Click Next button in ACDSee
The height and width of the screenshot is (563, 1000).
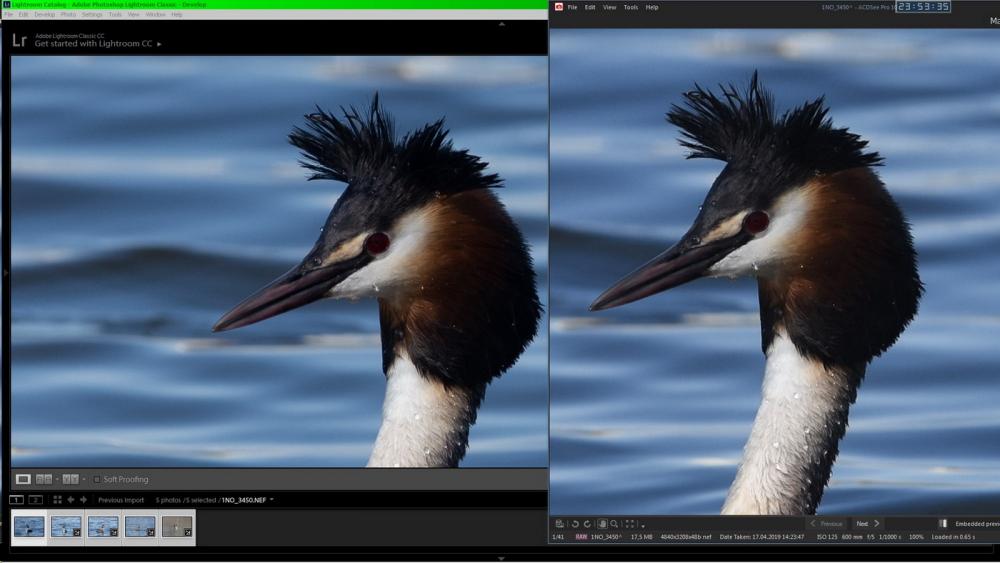pos(867,523)
